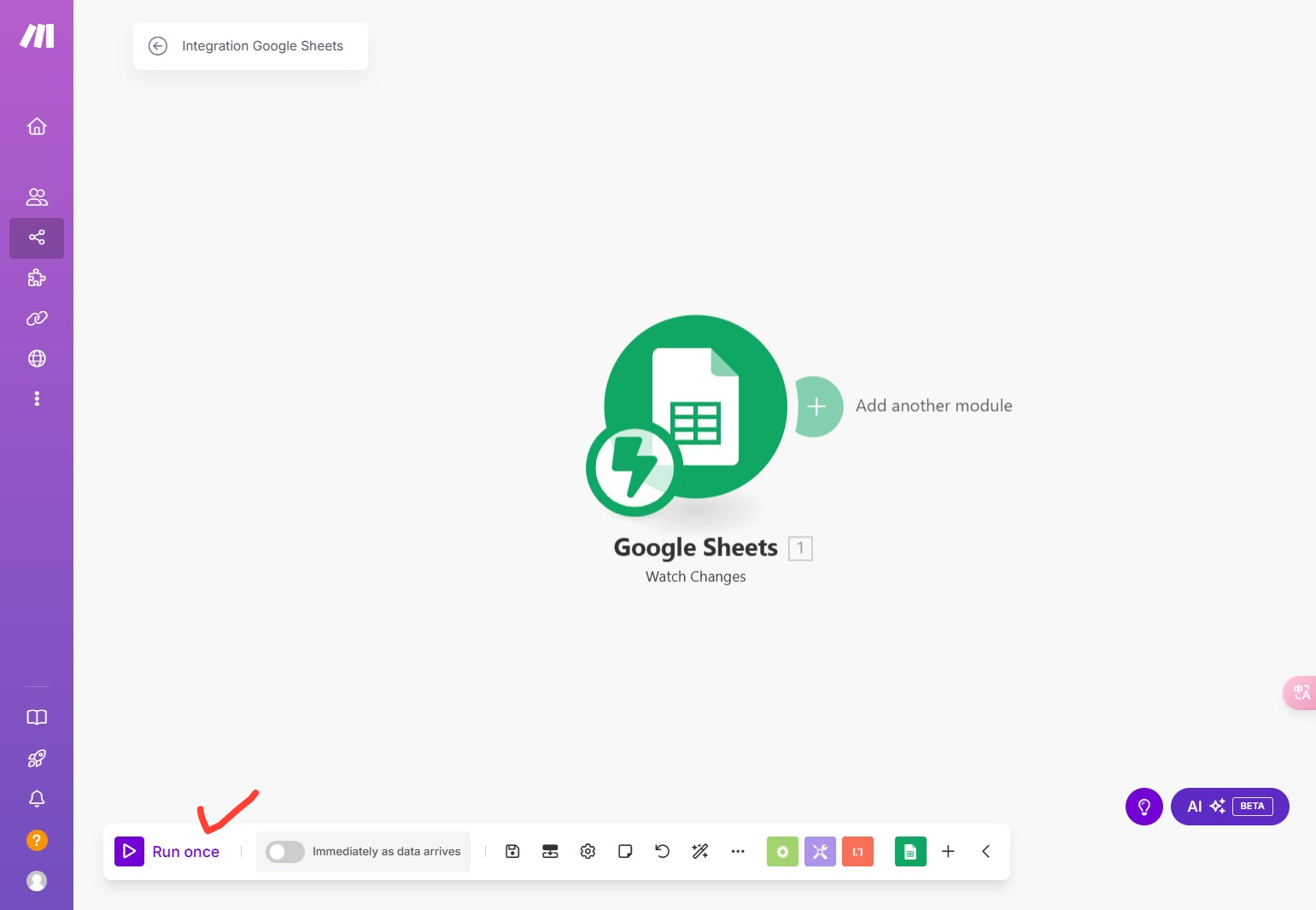Rename the Integration Google Sheets scenario title
Viewport: 1316px width, 910px height.
(x=262, y=46)
